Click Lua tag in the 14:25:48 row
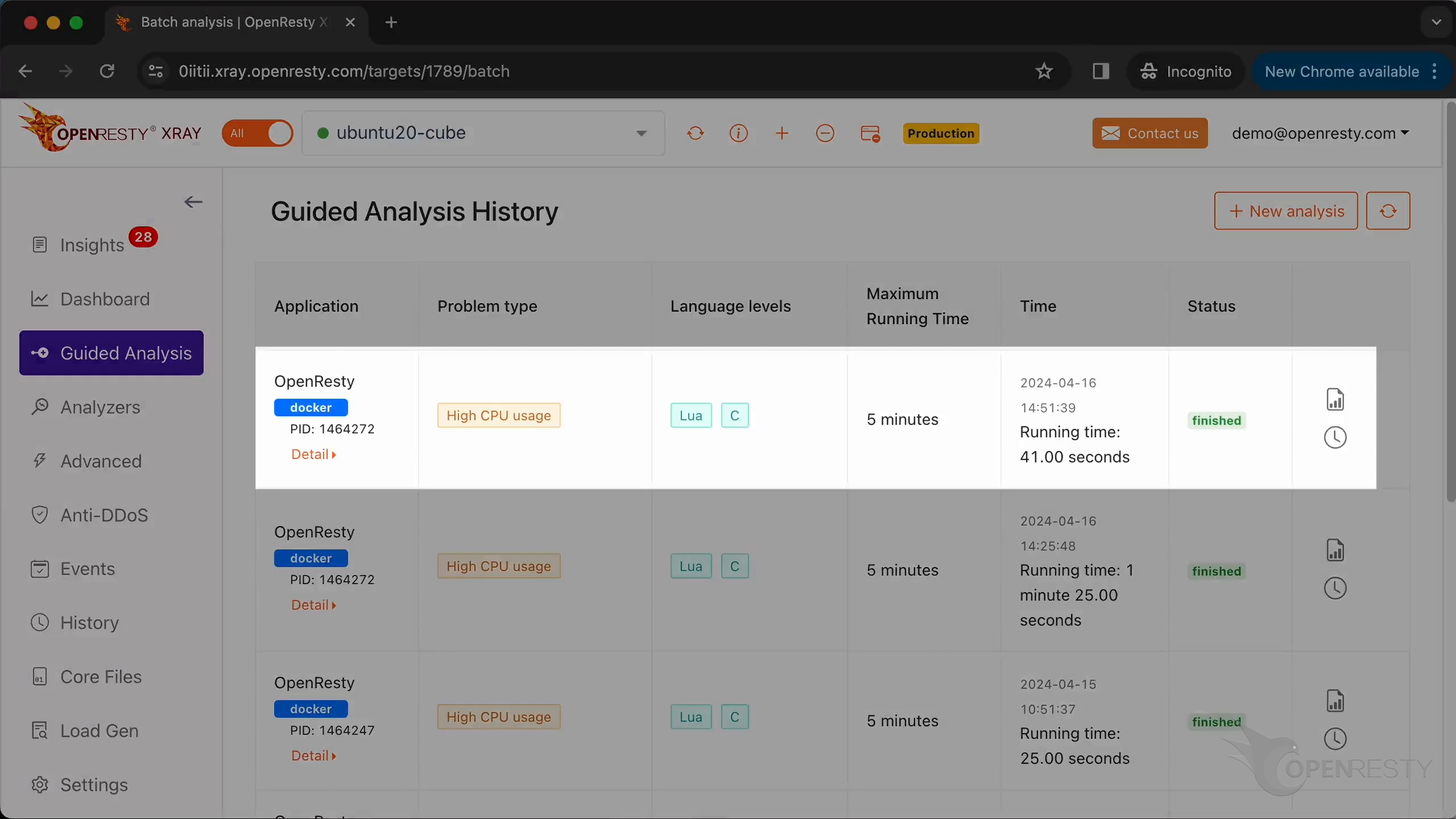This screenshot has height=819, width=1456. [691, 566]
